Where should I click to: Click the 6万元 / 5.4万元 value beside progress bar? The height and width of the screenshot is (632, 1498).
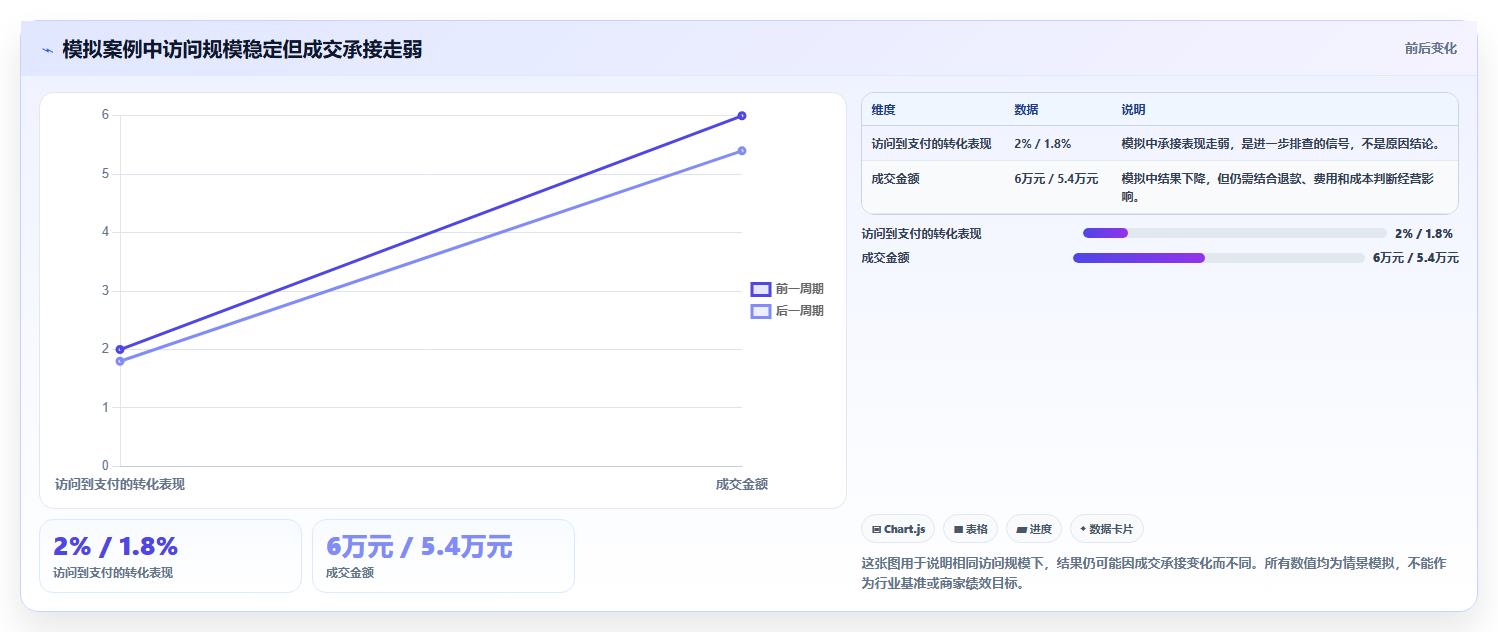point(1416,258)
